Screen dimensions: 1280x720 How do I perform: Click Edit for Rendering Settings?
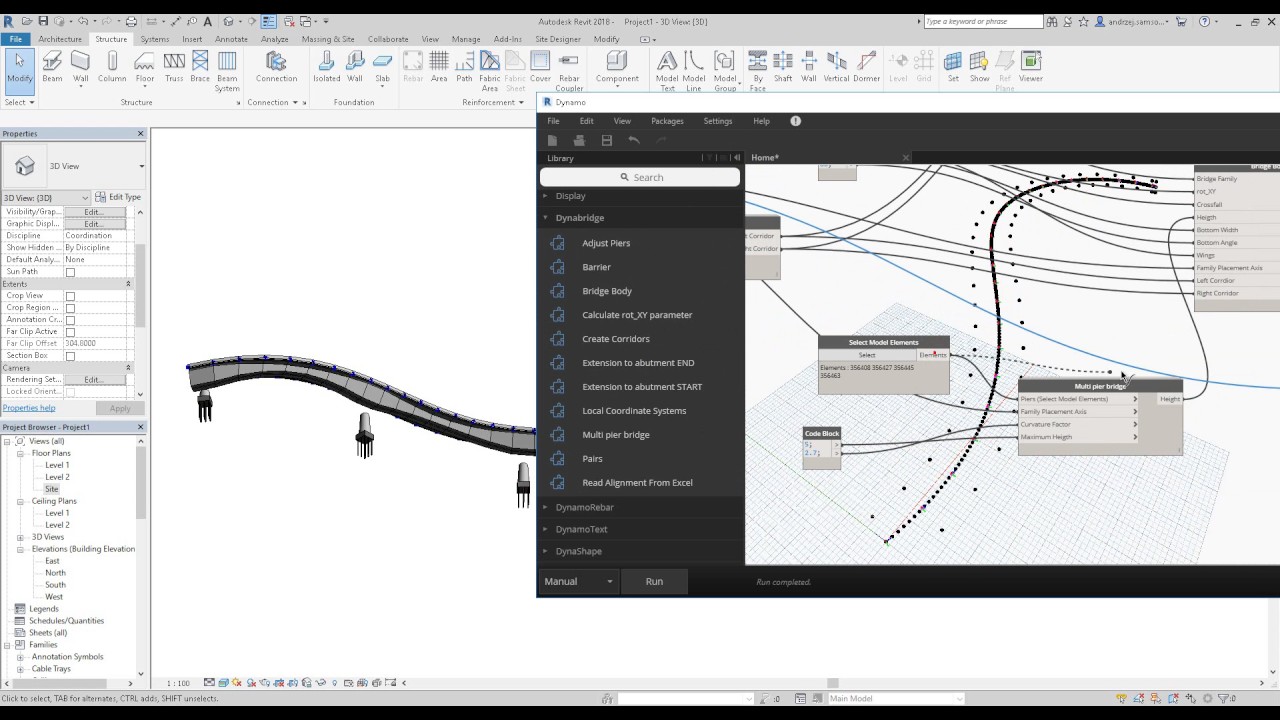tap(95, 380)
